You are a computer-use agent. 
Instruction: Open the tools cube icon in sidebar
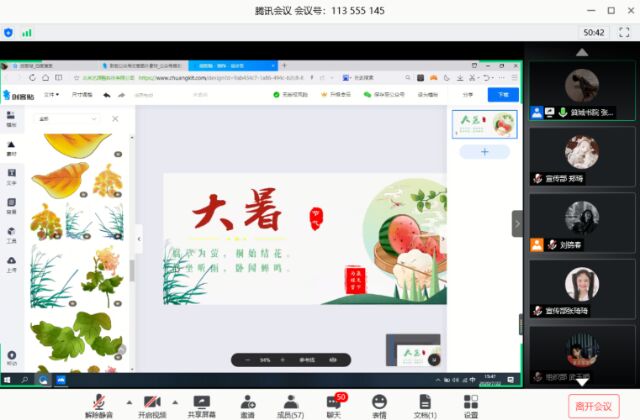pyautogui.click(x=11, y=236)
